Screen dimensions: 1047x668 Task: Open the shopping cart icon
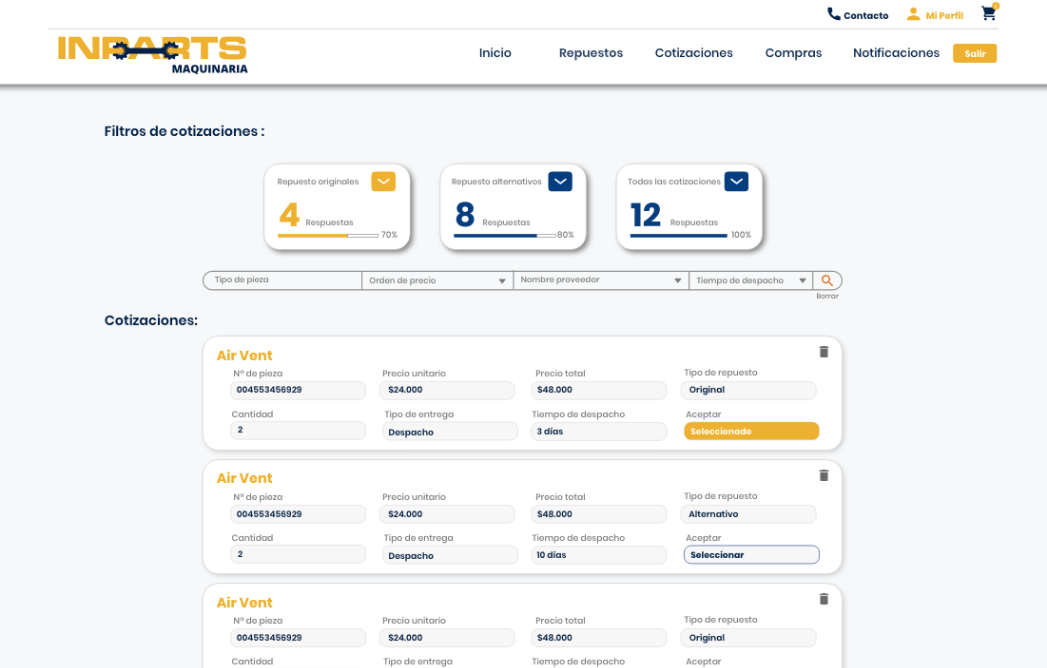click(988, 14)
